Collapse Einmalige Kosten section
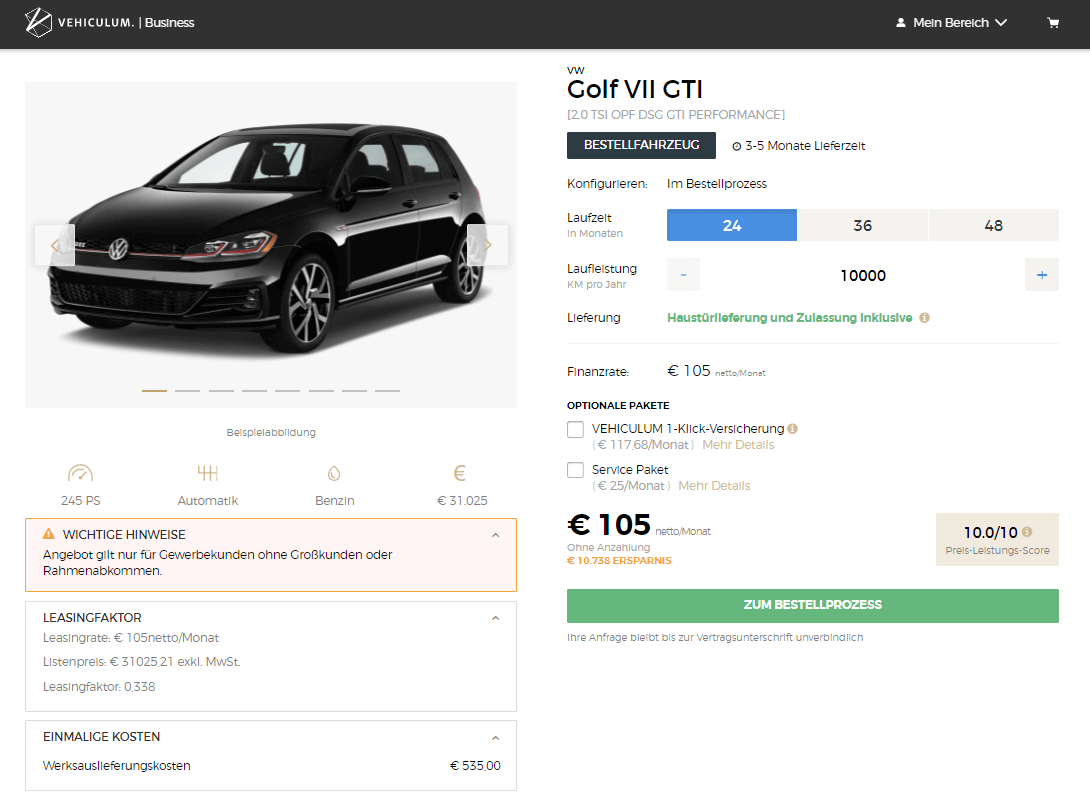The width and height of the screenshot is (1090, 809). click(496, 738)
